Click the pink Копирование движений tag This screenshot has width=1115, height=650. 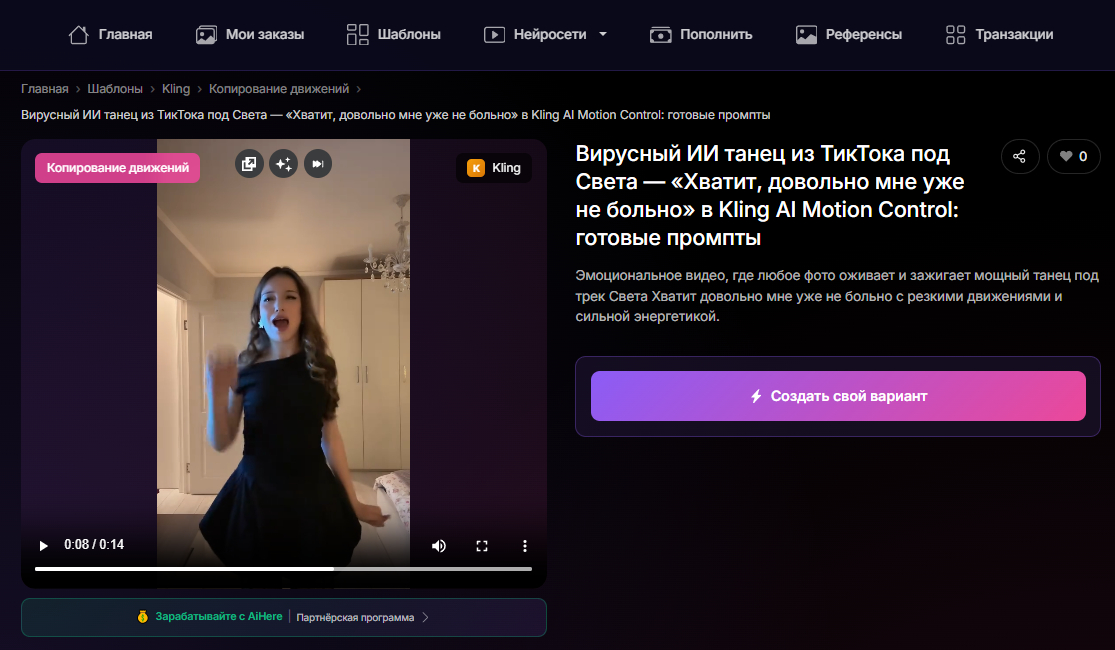click(117, 168)
